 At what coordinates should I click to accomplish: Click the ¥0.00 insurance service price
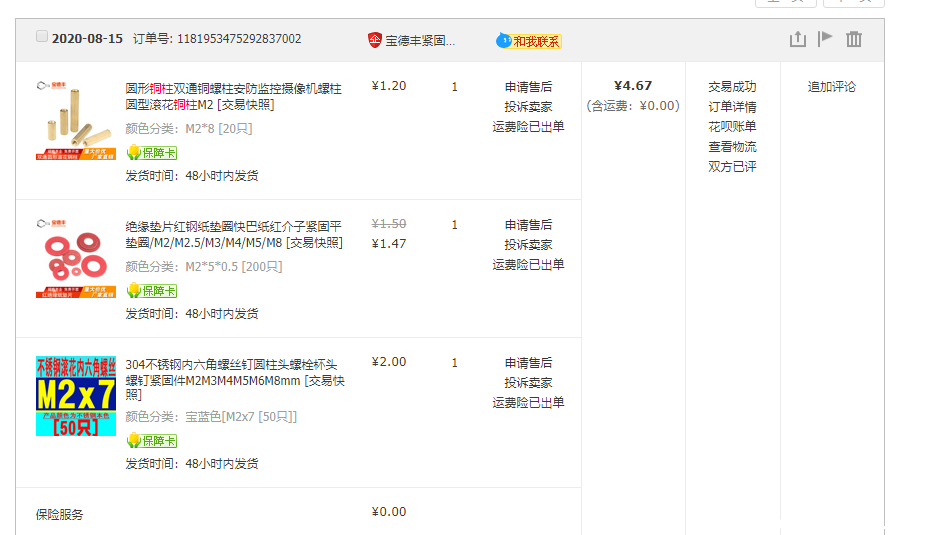[x=389, y=512]
